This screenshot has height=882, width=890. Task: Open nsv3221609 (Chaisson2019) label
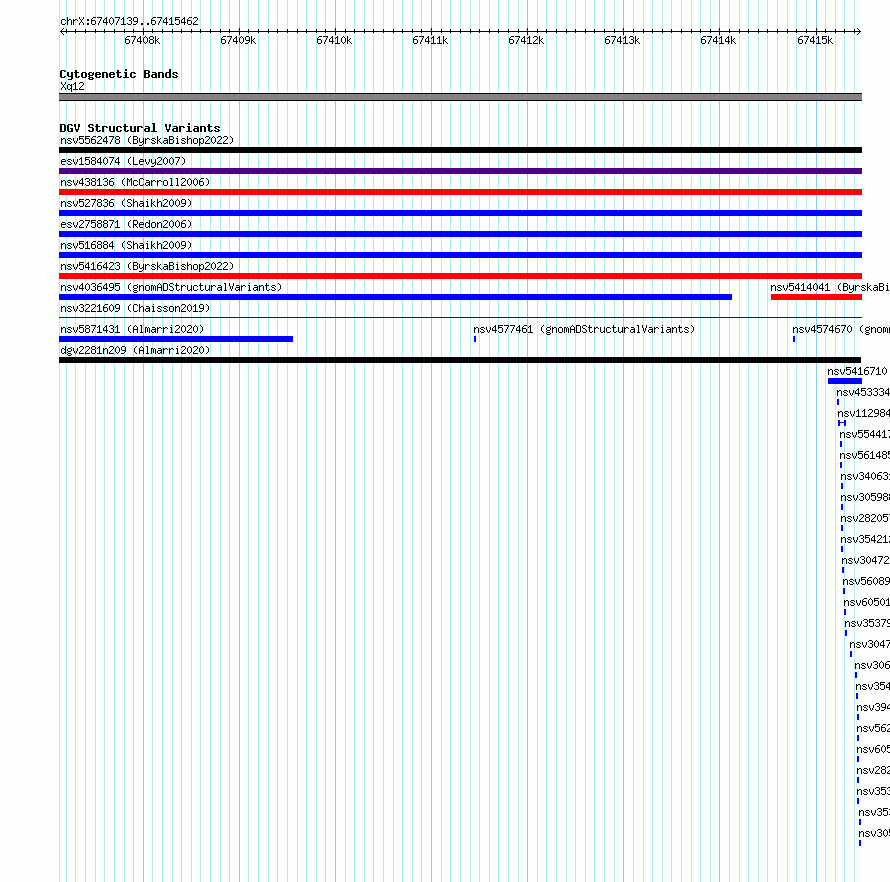pos(135,308)
